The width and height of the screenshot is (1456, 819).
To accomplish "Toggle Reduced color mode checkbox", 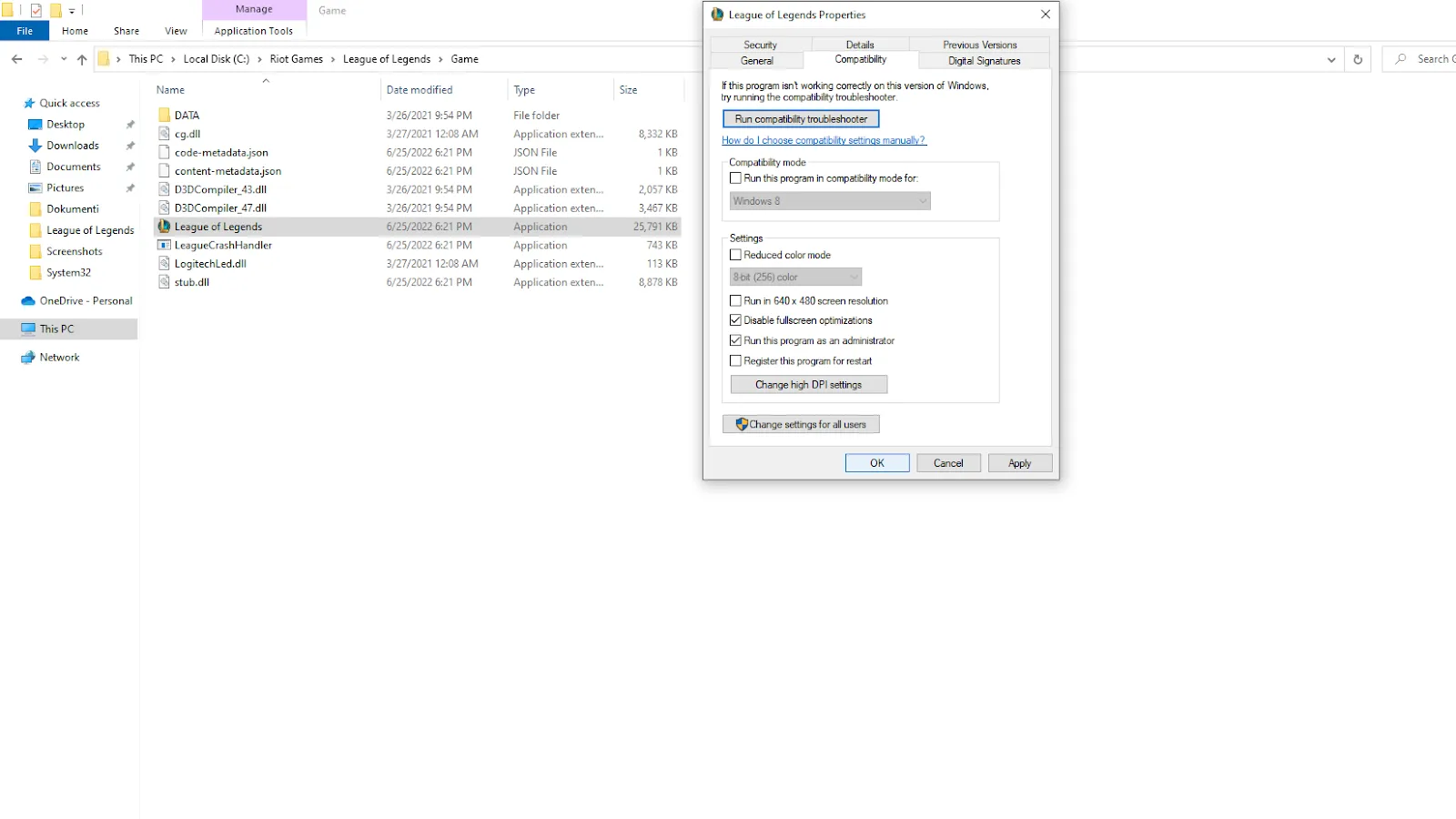I will click(x=735, y=255).
